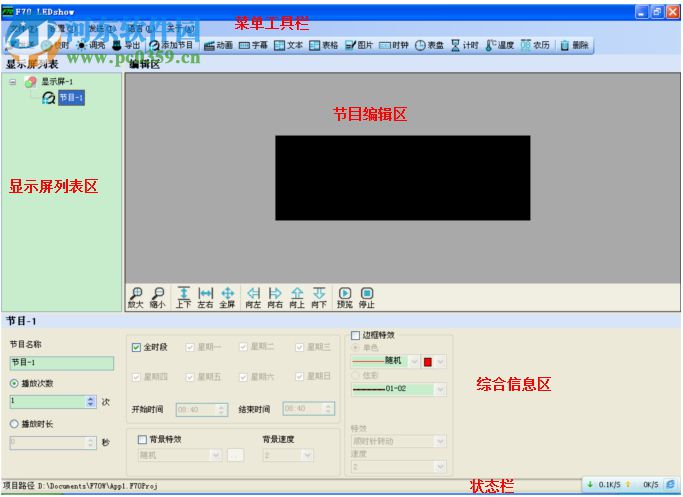Start the 预览 preview
Screen dimensions: 683x497
[x=345, y=298]
